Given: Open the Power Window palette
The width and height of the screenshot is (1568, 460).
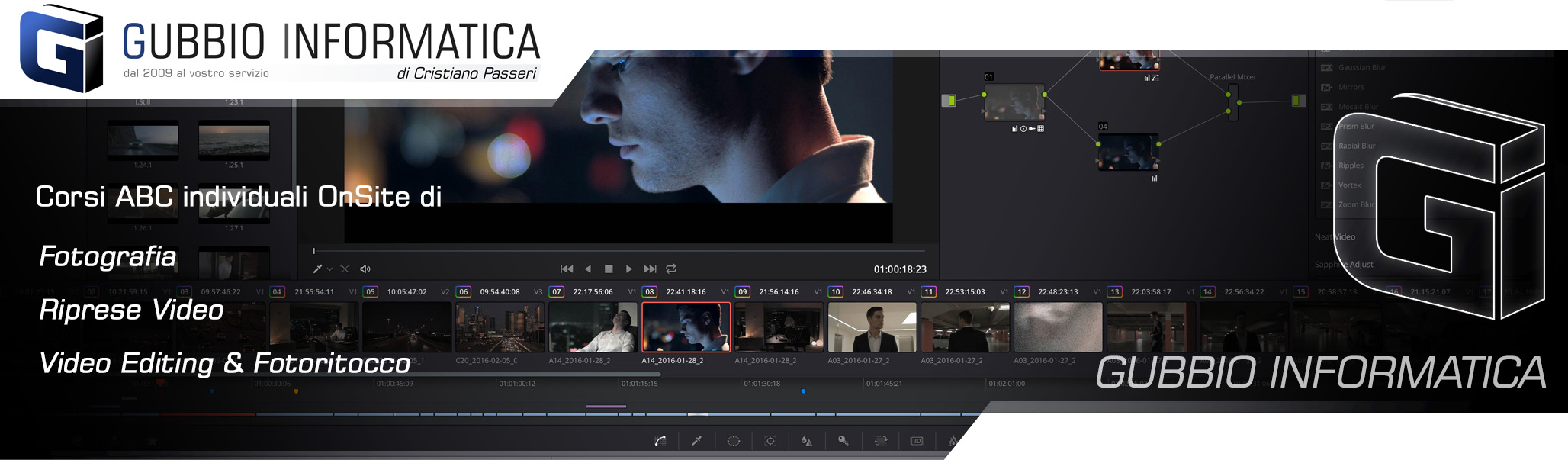Looking at the screenshot, I should click(x=733, y=441).
